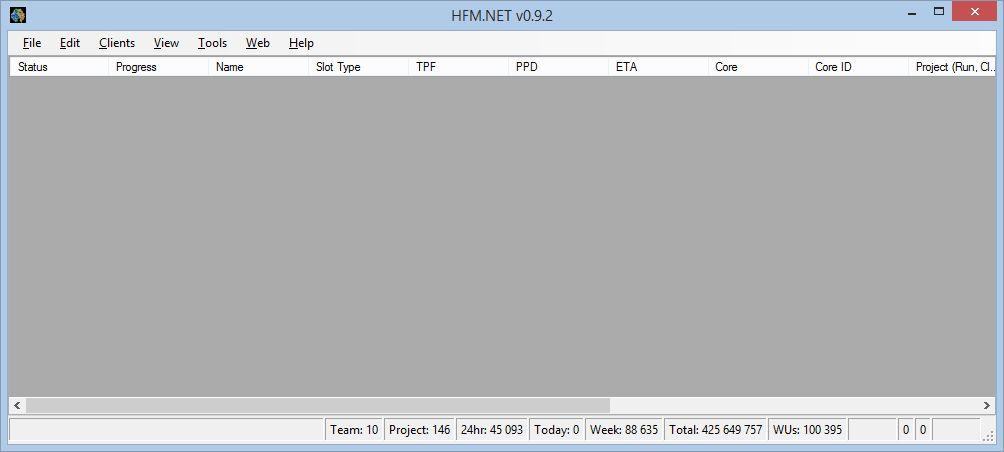Close the HFM.NET window
1004x452 pixels.
tap(975, 12)
